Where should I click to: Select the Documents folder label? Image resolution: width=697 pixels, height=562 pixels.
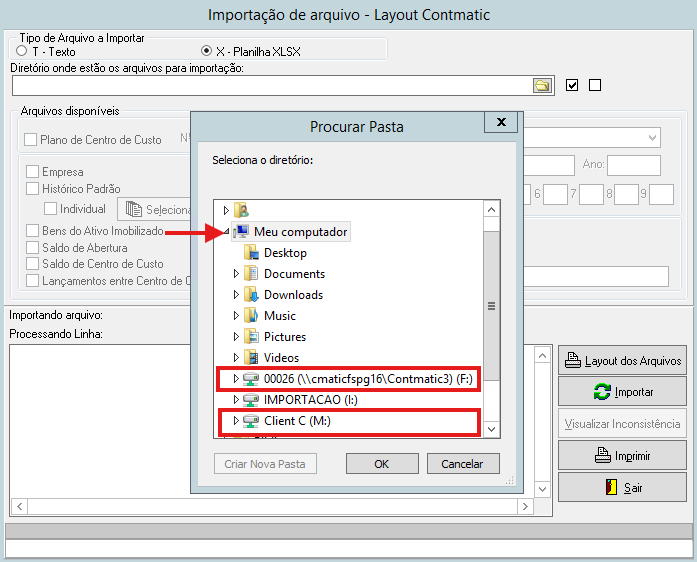coord(294,273)
